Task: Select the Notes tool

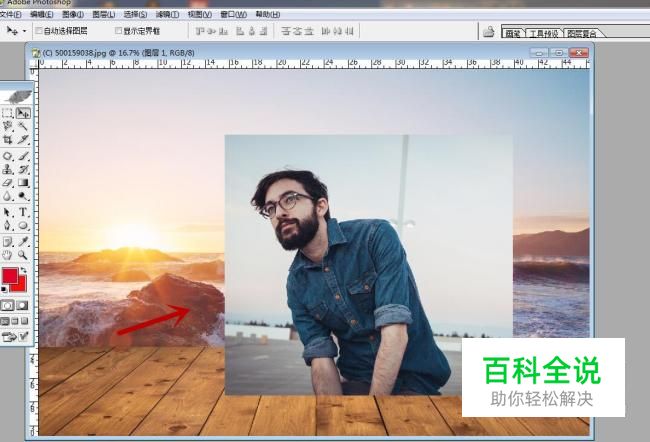Action: [7, 242]
